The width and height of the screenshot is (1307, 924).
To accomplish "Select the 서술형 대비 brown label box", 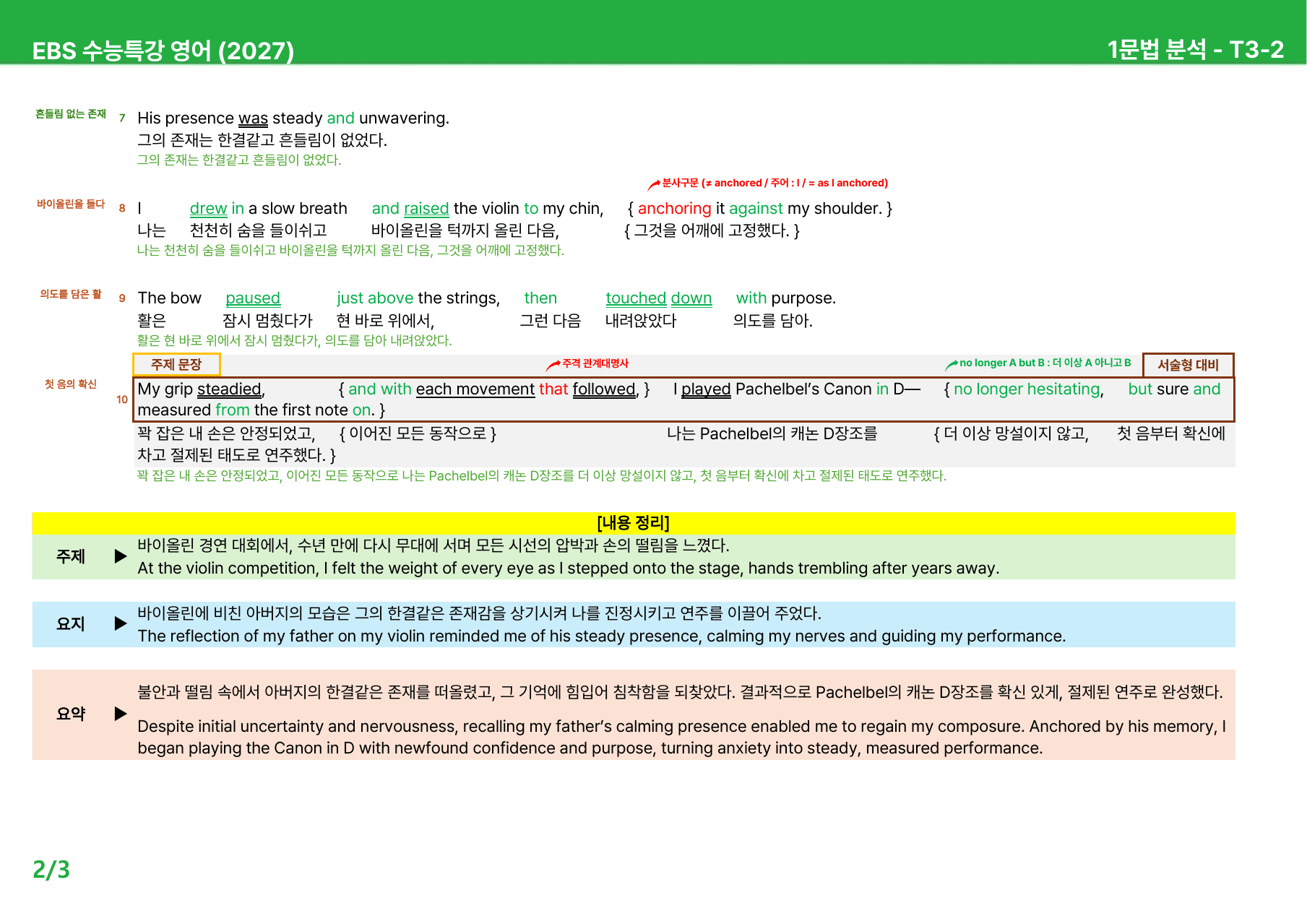I will 1188,365.
